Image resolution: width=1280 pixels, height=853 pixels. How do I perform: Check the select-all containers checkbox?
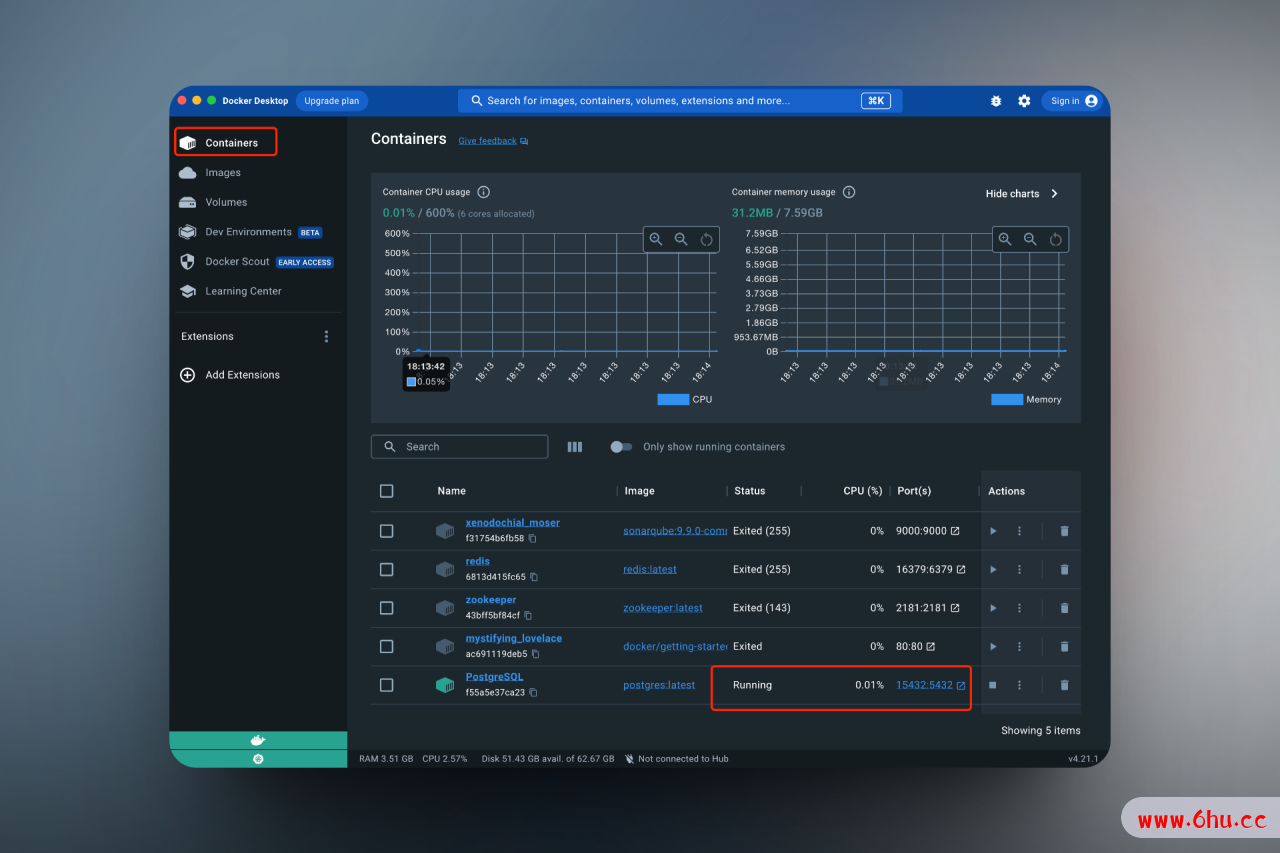coord(387,491)
